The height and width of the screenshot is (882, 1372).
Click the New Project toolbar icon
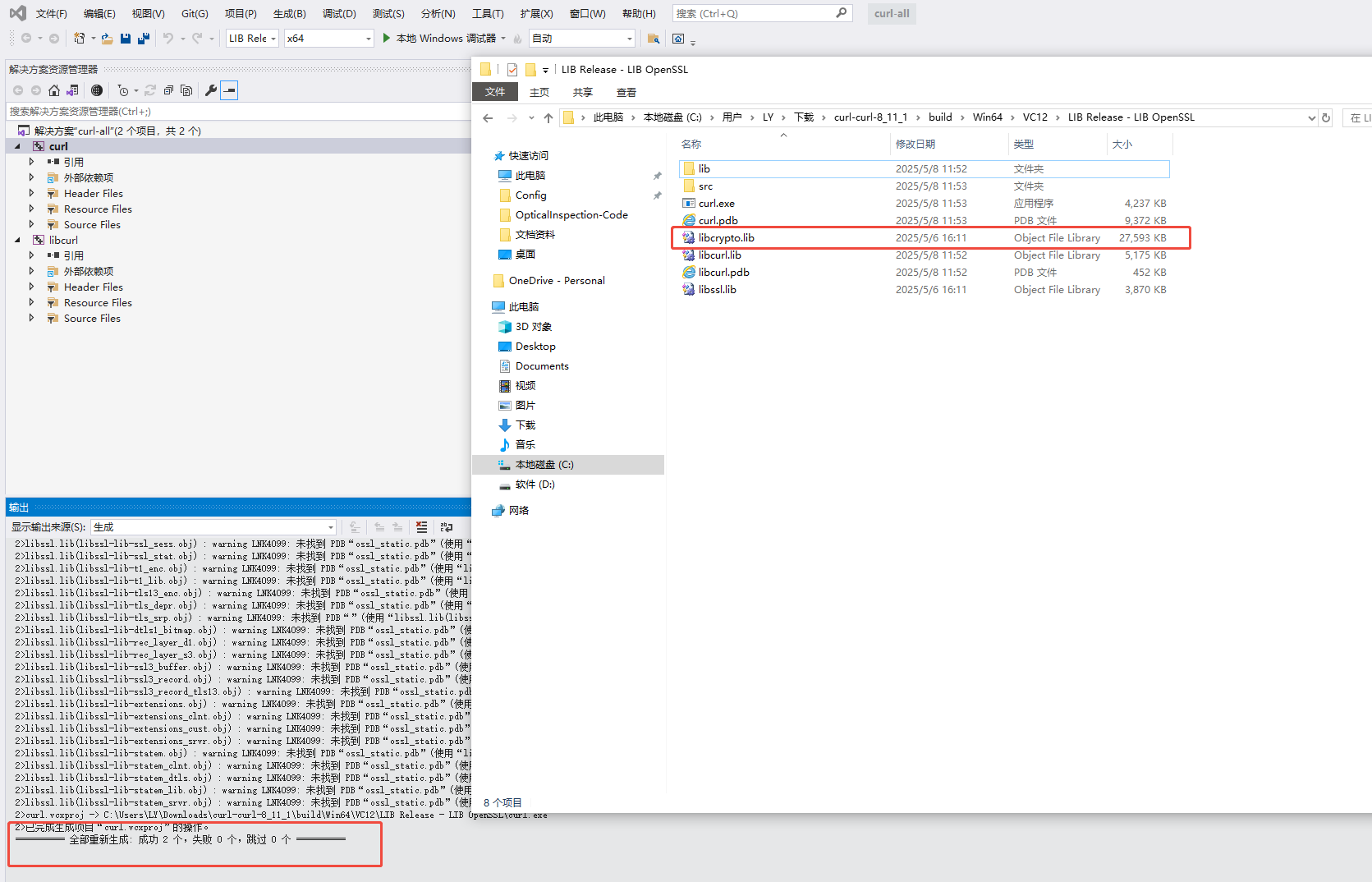tap(78, 38)
